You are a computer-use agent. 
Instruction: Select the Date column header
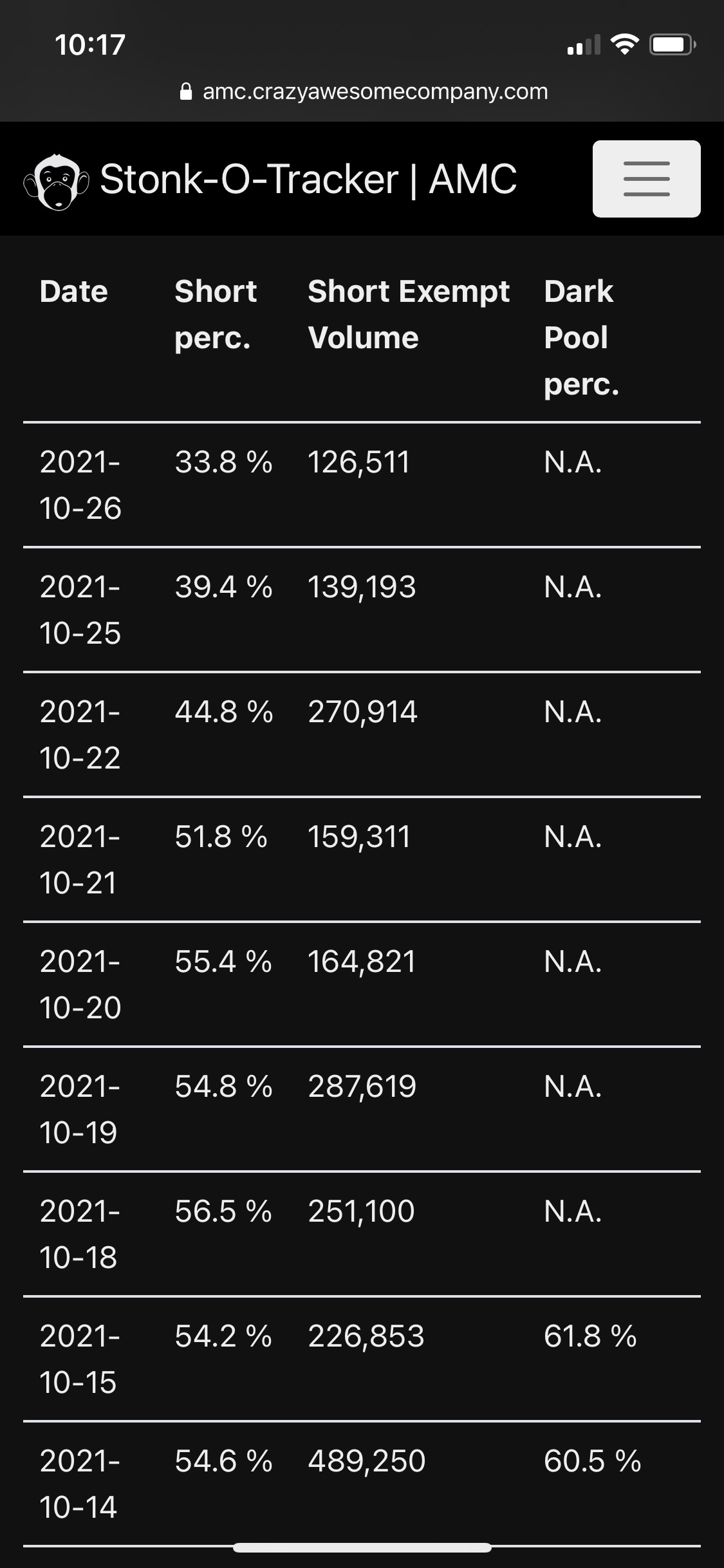[x=73, y=292]
